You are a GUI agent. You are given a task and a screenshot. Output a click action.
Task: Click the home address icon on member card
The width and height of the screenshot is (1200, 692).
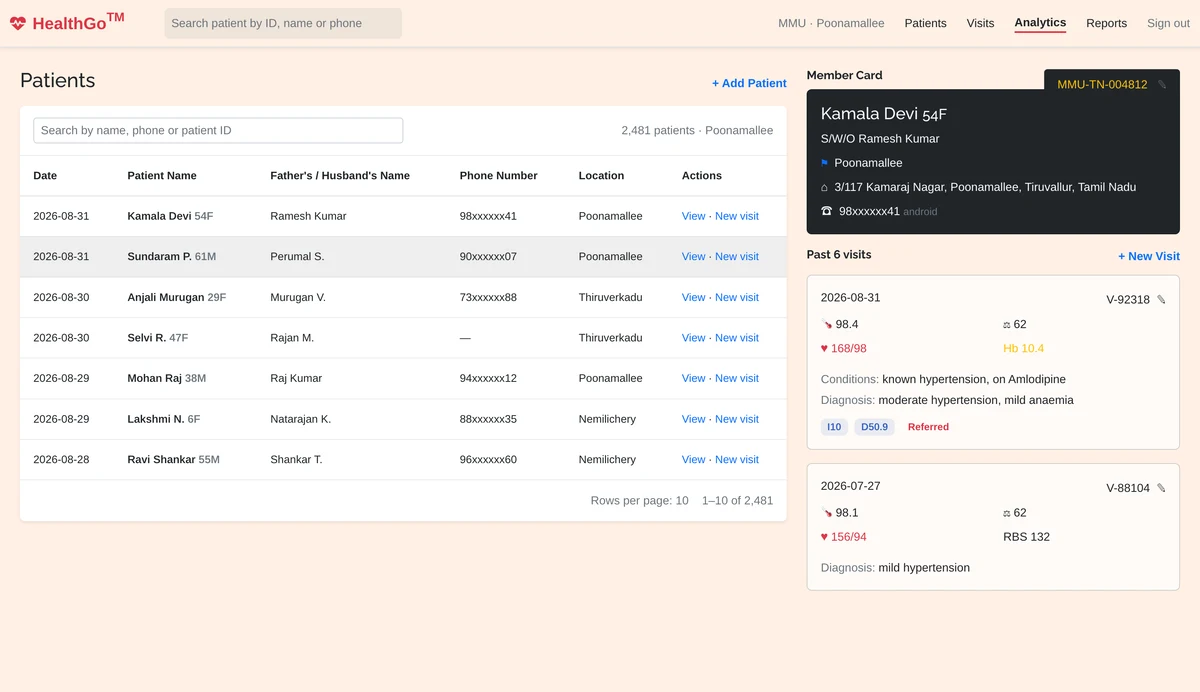(825, 187)
